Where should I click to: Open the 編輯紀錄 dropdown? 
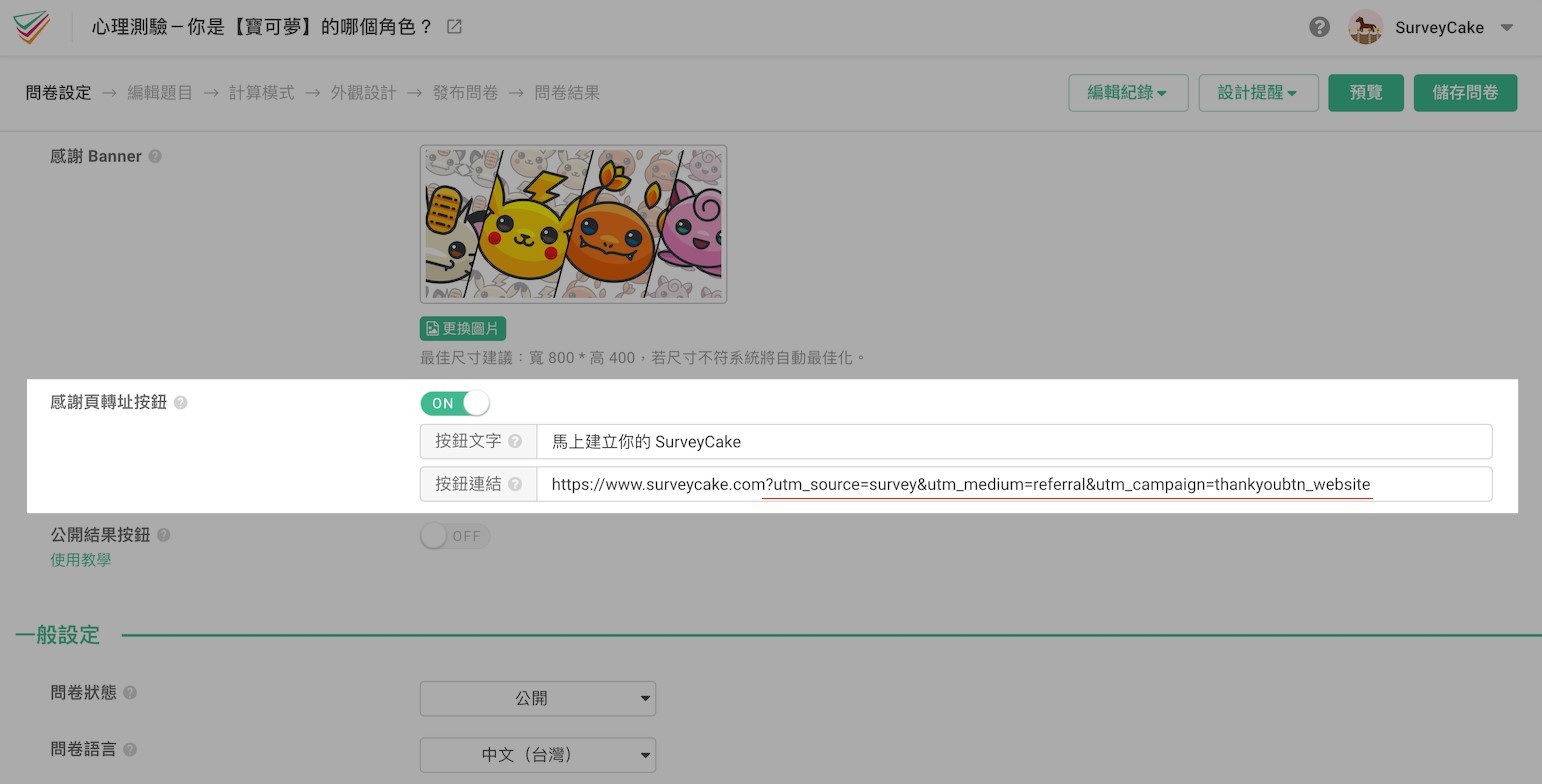(x=1128, y=93)
